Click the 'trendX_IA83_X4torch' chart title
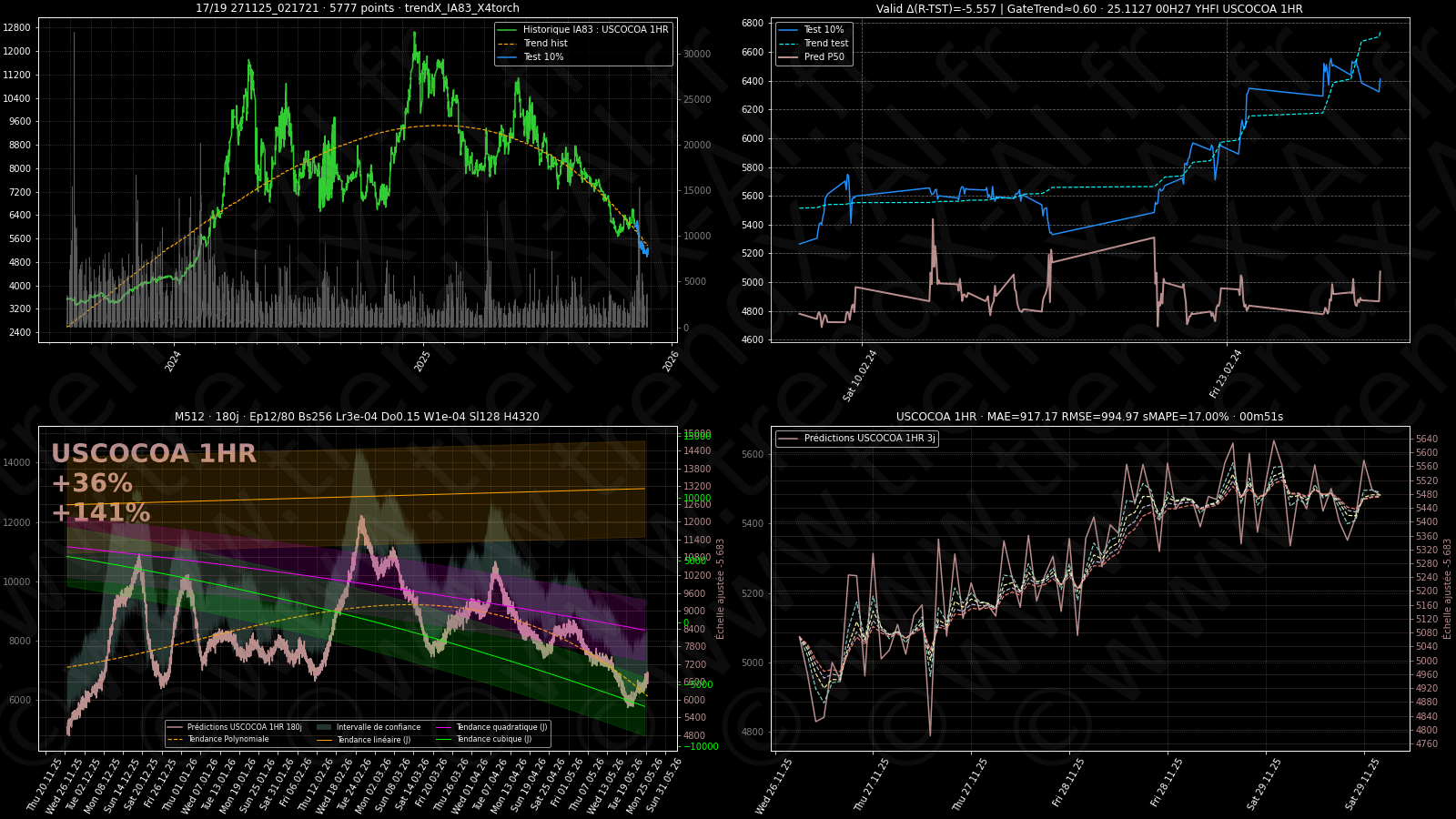The image size is (1456, 819). pos(358,8)
